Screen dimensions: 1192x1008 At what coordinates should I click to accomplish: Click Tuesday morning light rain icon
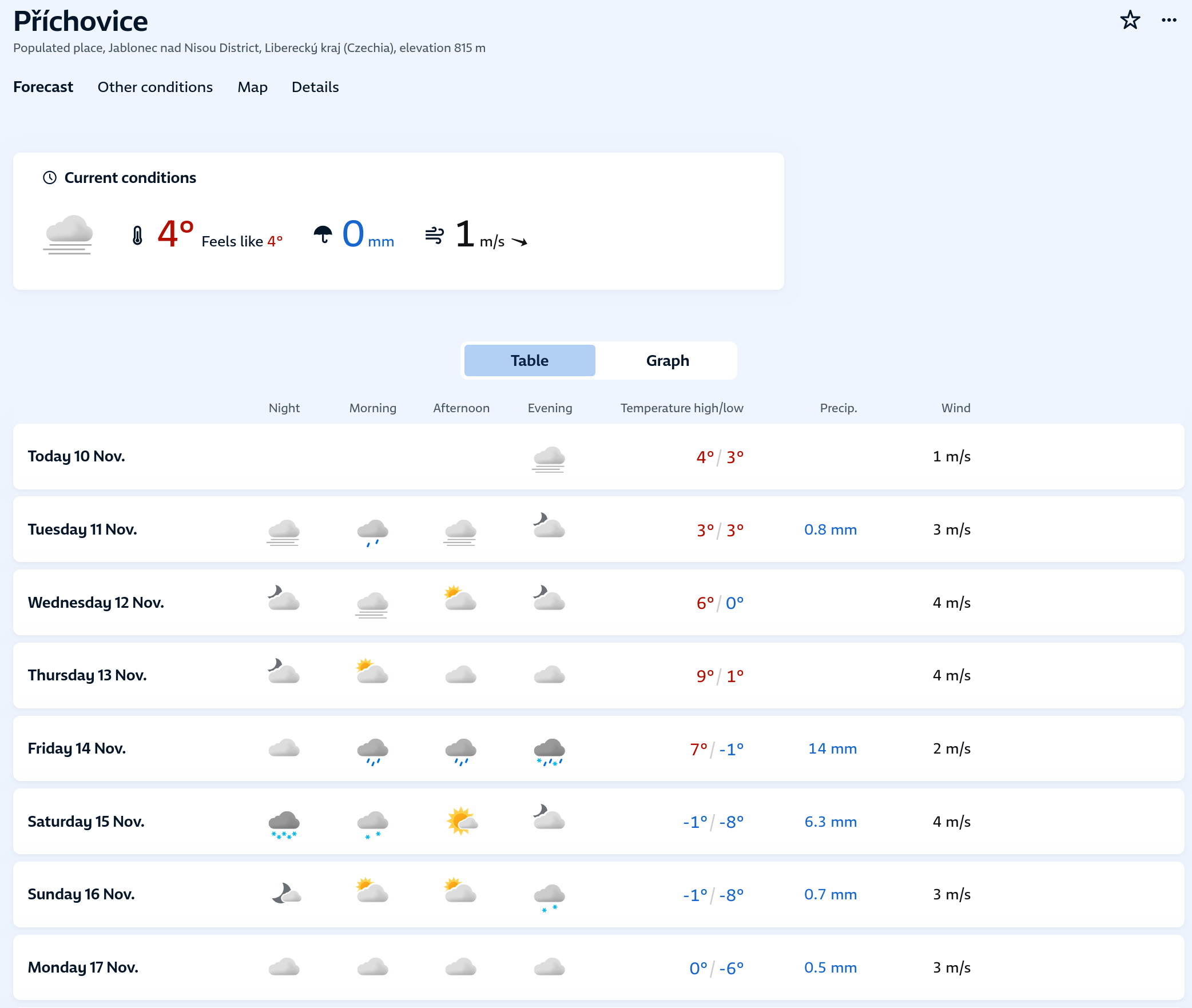(372, 532)
